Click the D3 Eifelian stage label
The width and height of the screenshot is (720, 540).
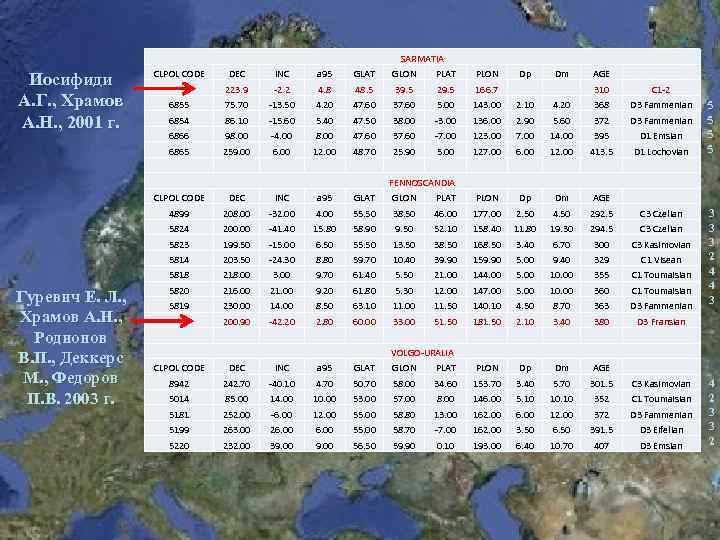(661, 430)
